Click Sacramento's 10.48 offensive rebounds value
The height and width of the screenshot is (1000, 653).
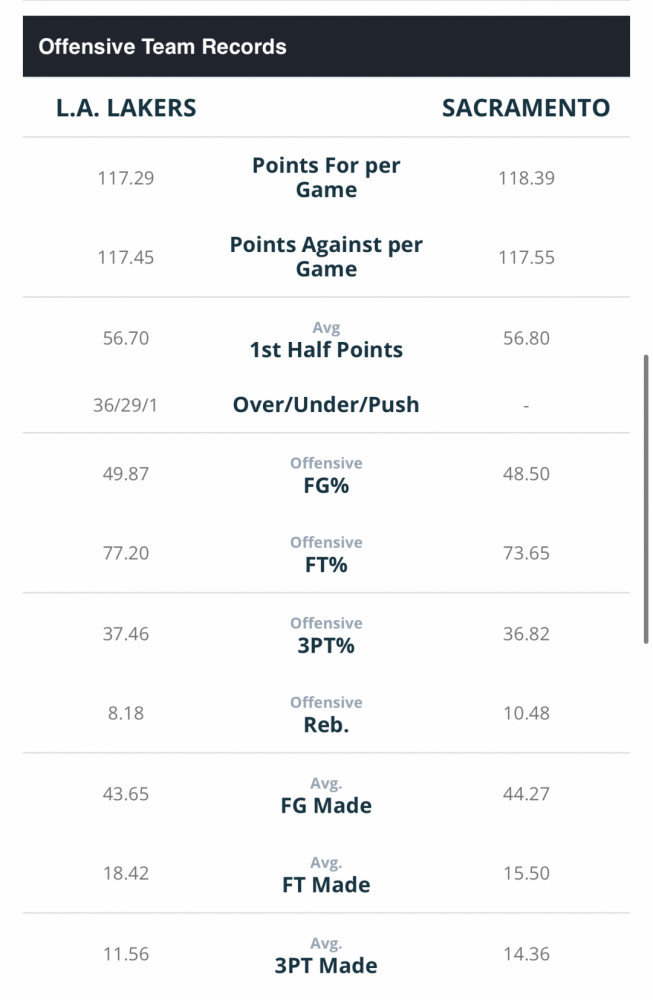(526, 714)
